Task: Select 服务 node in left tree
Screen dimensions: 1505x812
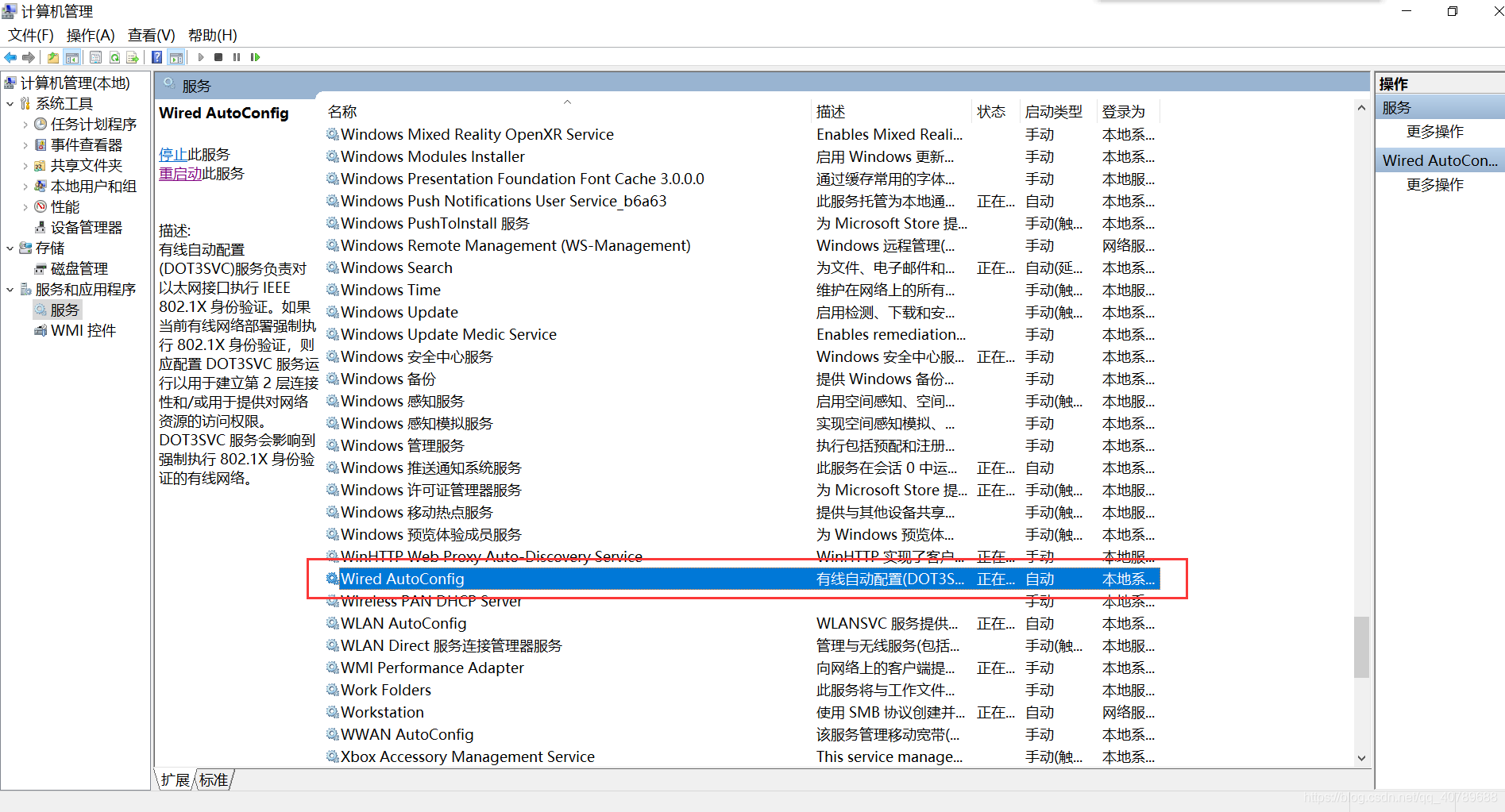Action: point(64,310)
